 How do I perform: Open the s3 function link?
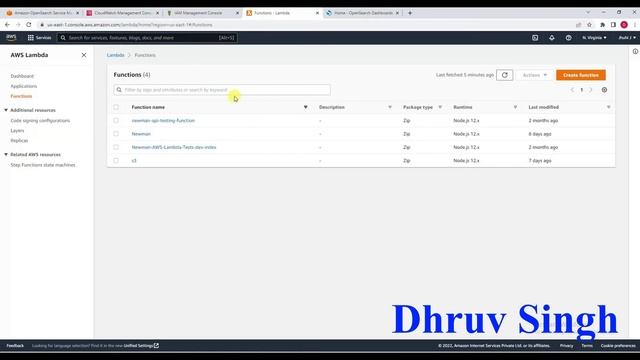134,161
